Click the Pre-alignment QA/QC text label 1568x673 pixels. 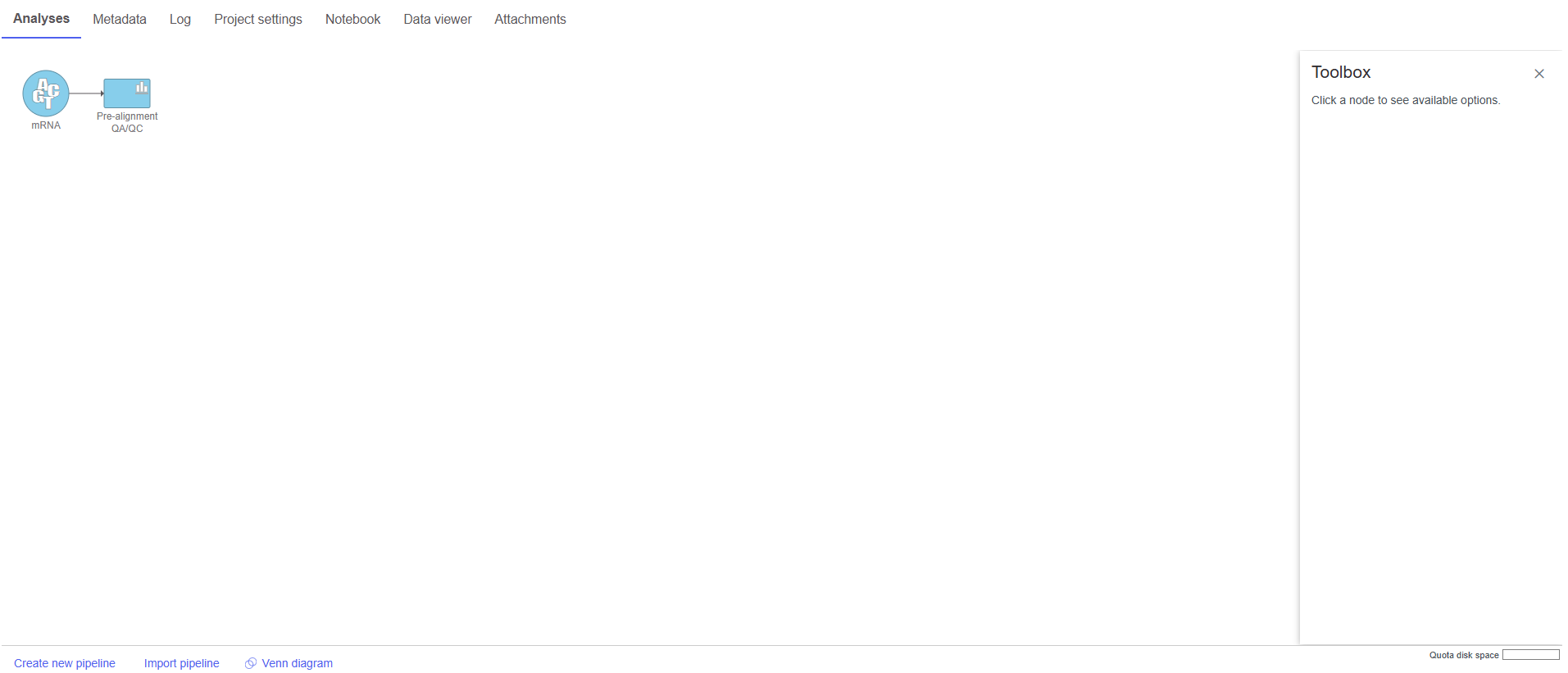[127, 122]
